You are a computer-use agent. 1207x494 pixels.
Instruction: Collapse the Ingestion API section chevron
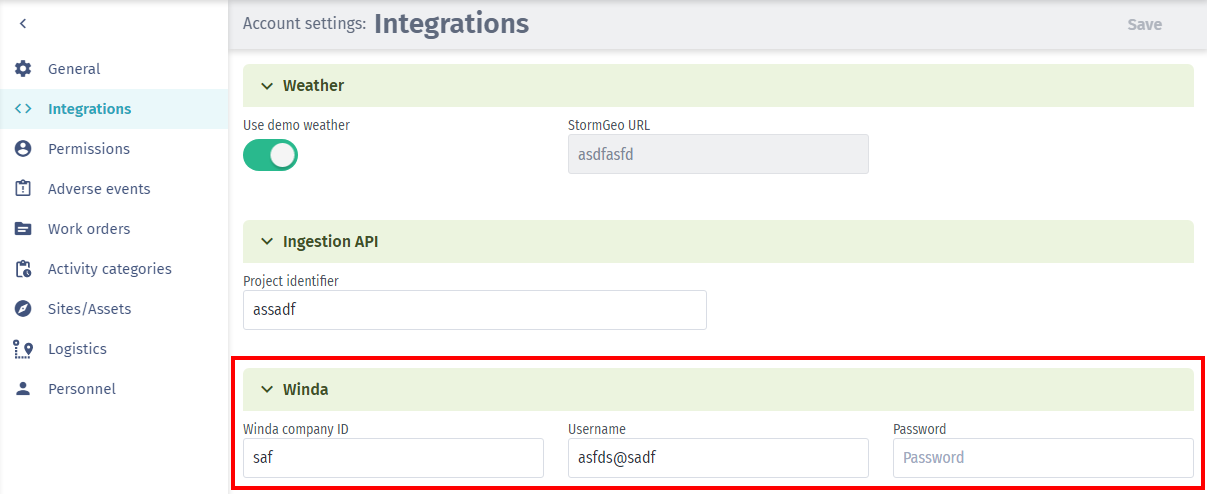(267, 242)
